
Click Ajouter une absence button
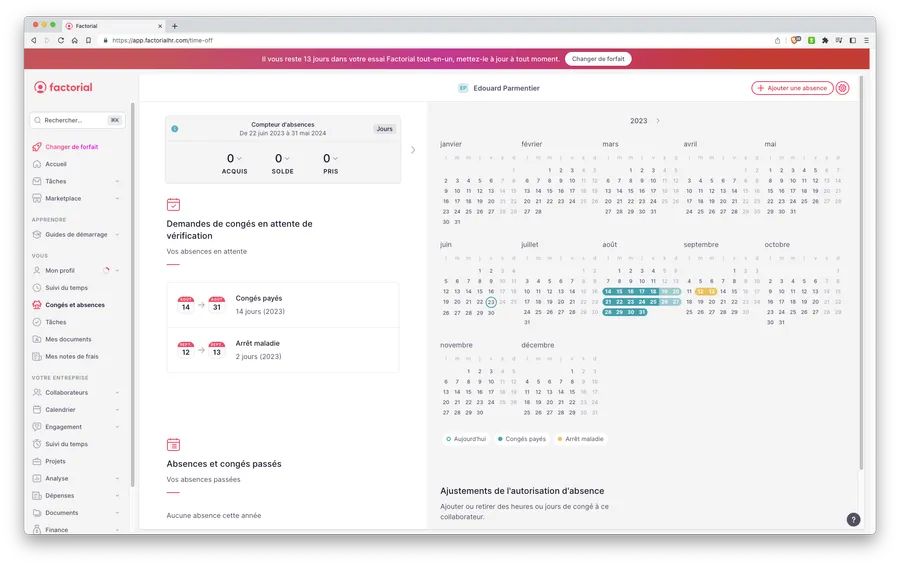(x=792, y=88)
